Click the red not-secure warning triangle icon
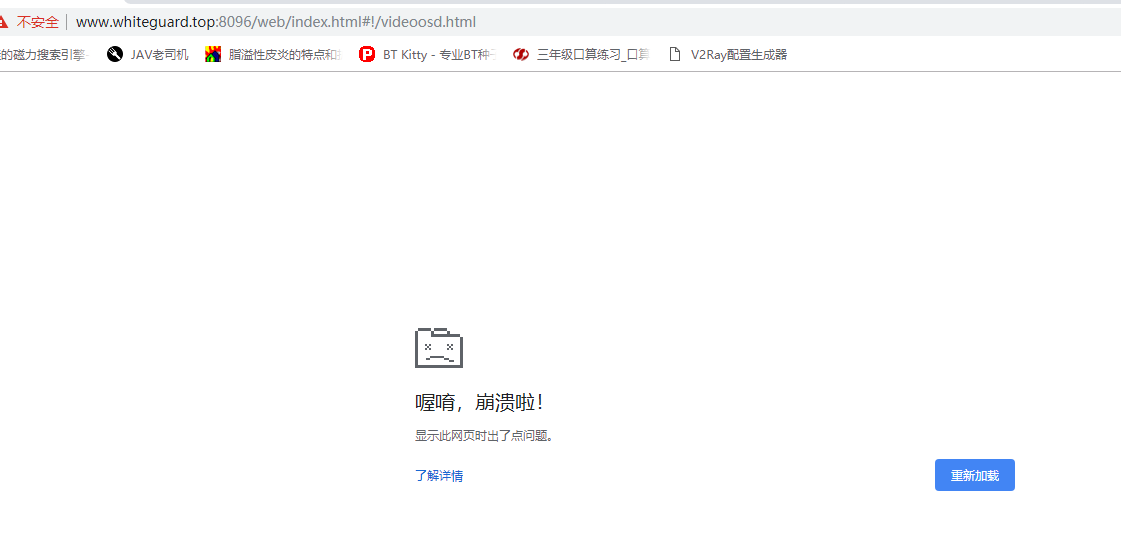 coord(4,22)
